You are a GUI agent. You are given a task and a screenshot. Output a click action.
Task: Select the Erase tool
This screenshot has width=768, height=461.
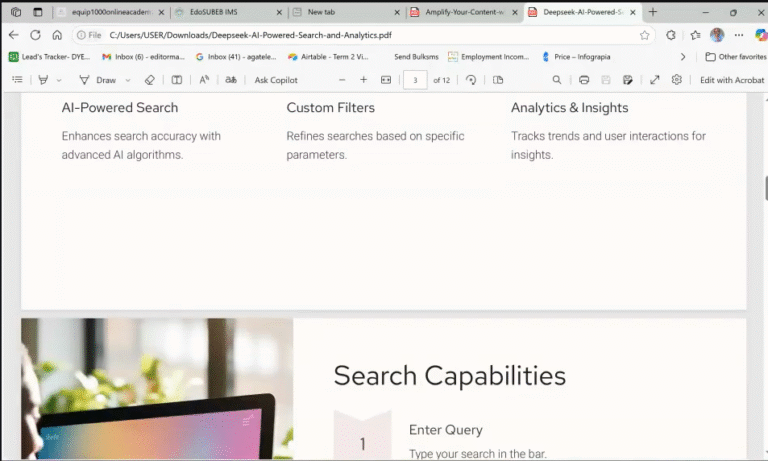150,79
